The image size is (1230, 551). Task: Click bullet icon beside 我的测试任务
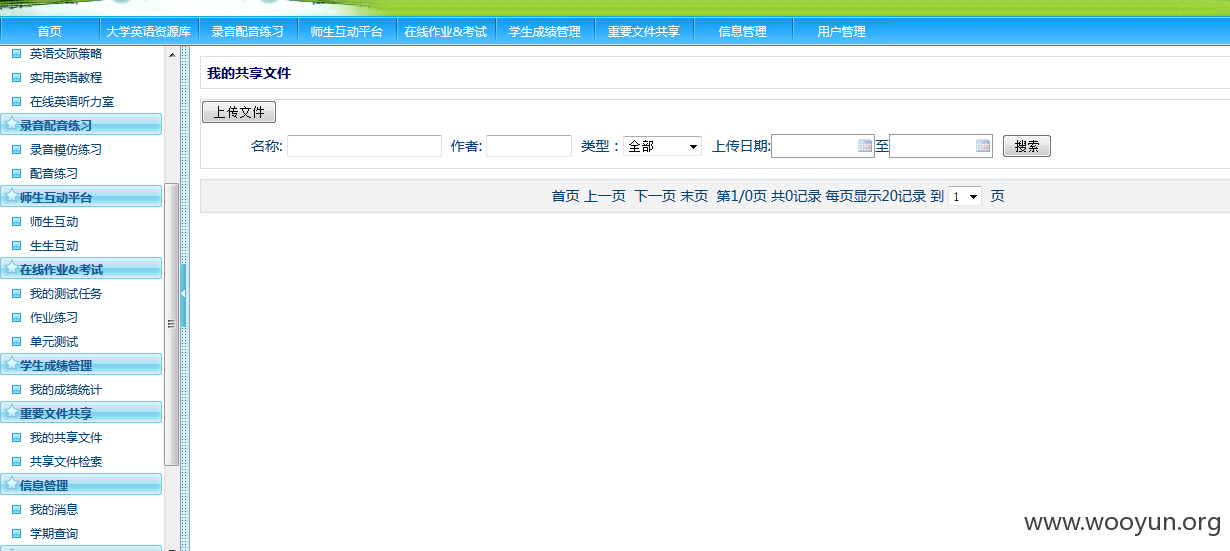(16, 293)
